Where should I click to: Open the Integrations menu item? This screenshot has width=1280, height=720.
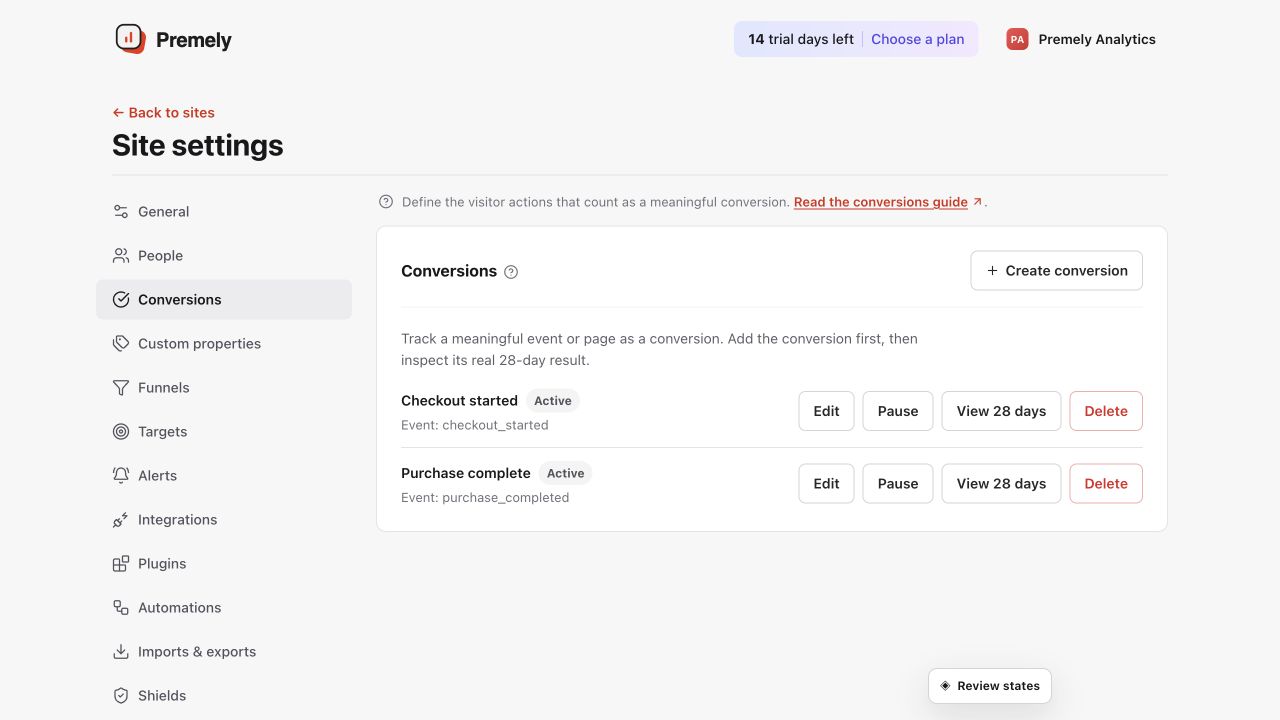(x=224, y=520)
